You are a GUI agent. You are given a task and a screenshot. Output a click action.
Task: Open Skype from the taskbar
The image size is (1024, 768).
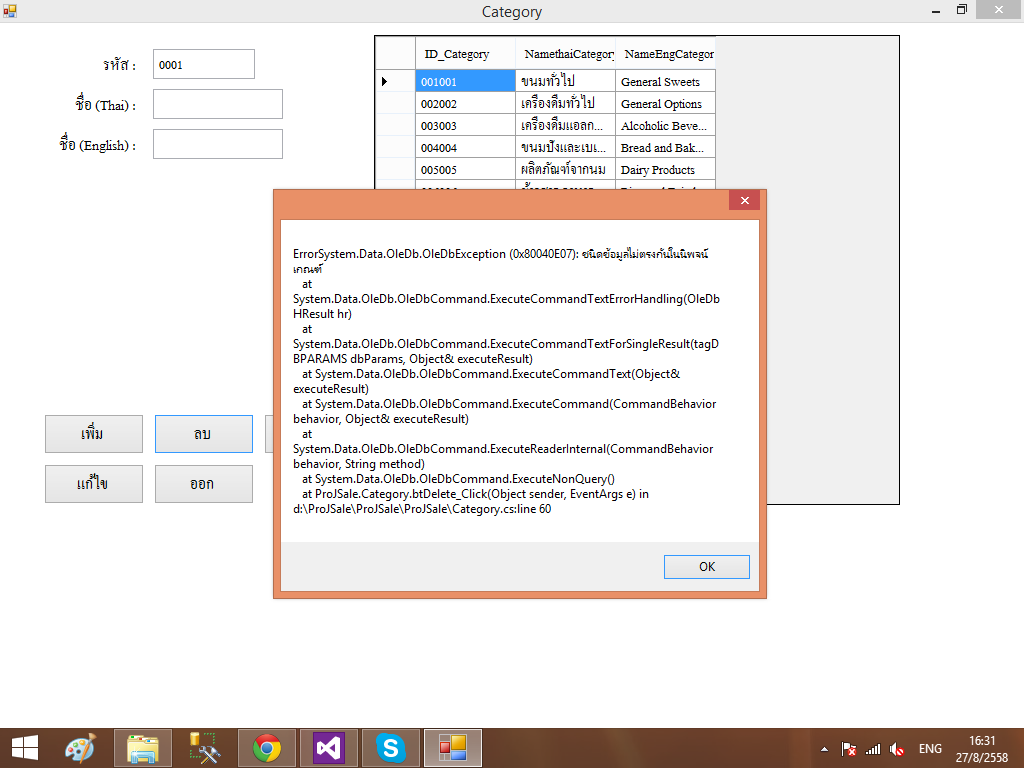(x=391, y=748)
